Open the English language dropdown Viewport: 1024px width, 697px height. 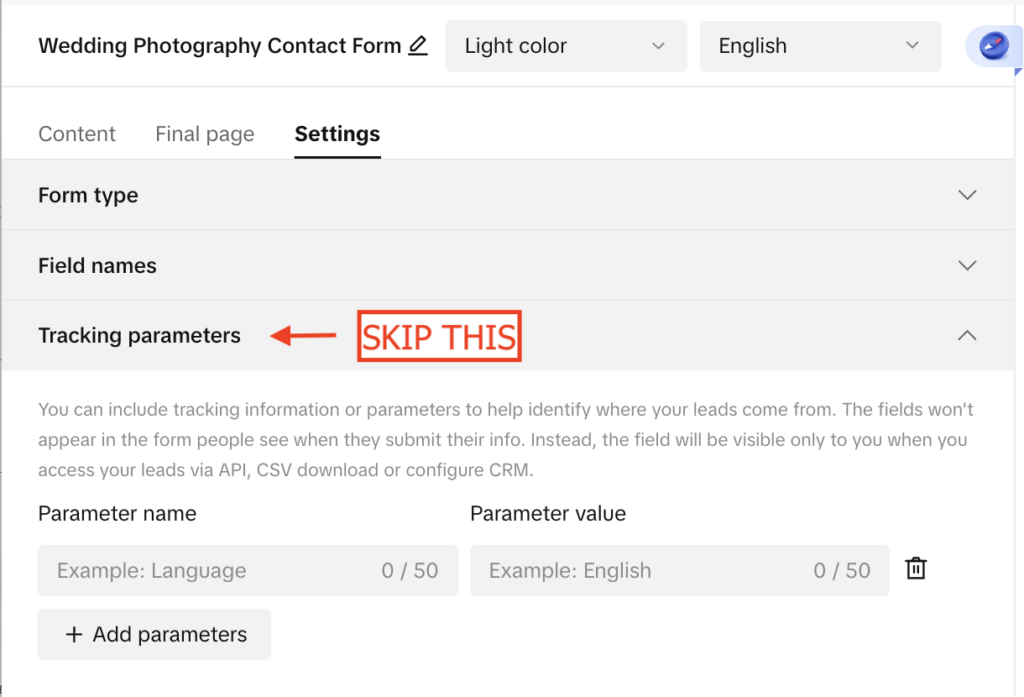pyautogui.click(x=820, y=46)
